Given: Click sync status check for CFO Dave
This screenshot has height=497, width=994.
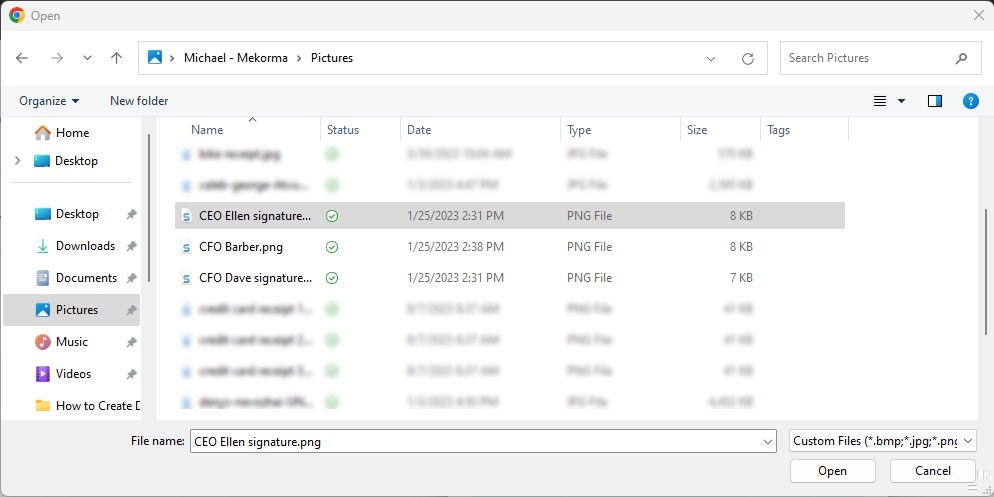Looking at the screenshot, I should coord(332,278).
